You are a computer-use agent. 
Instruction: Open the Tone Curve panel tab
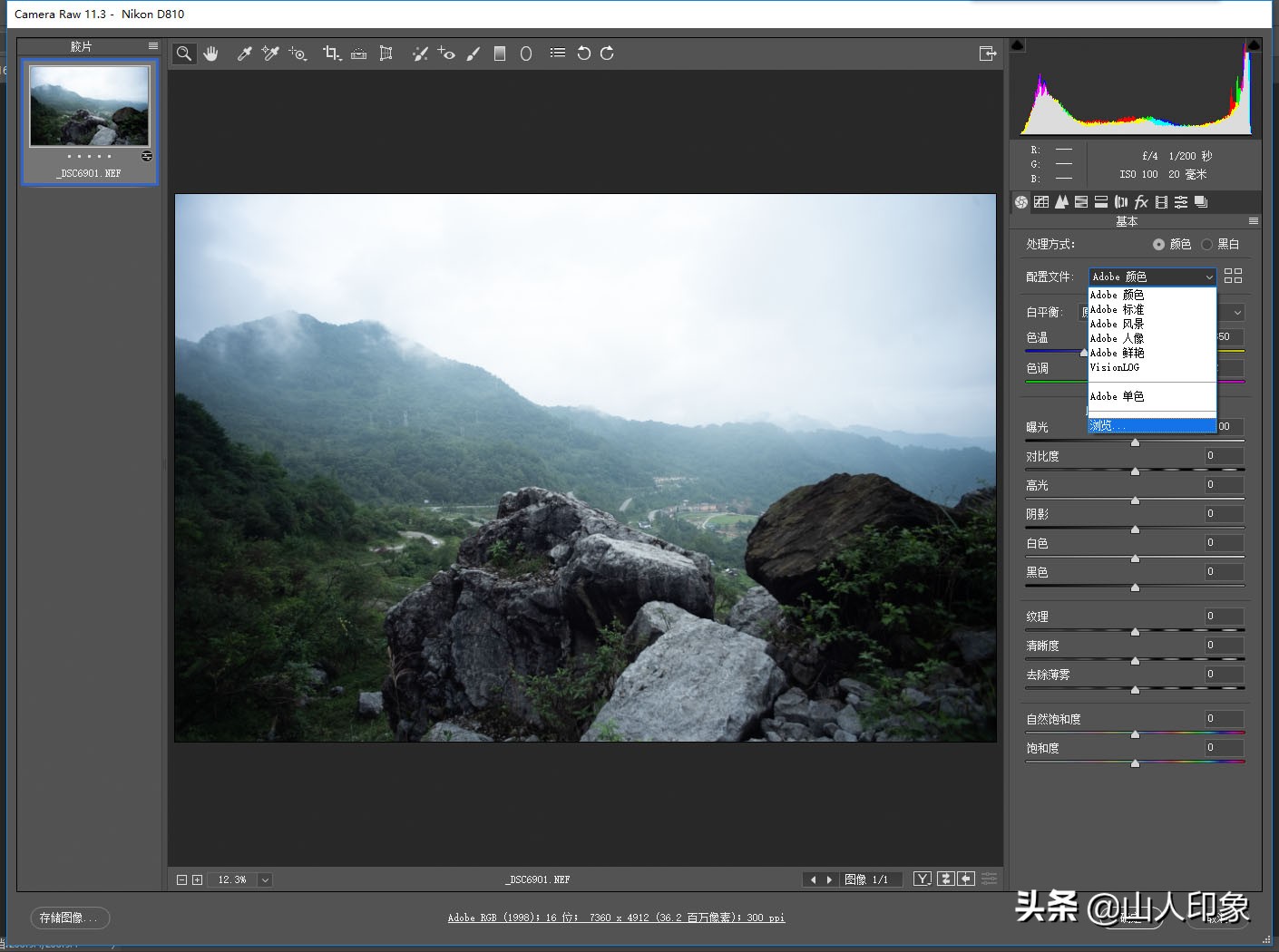pos(1041,202)
